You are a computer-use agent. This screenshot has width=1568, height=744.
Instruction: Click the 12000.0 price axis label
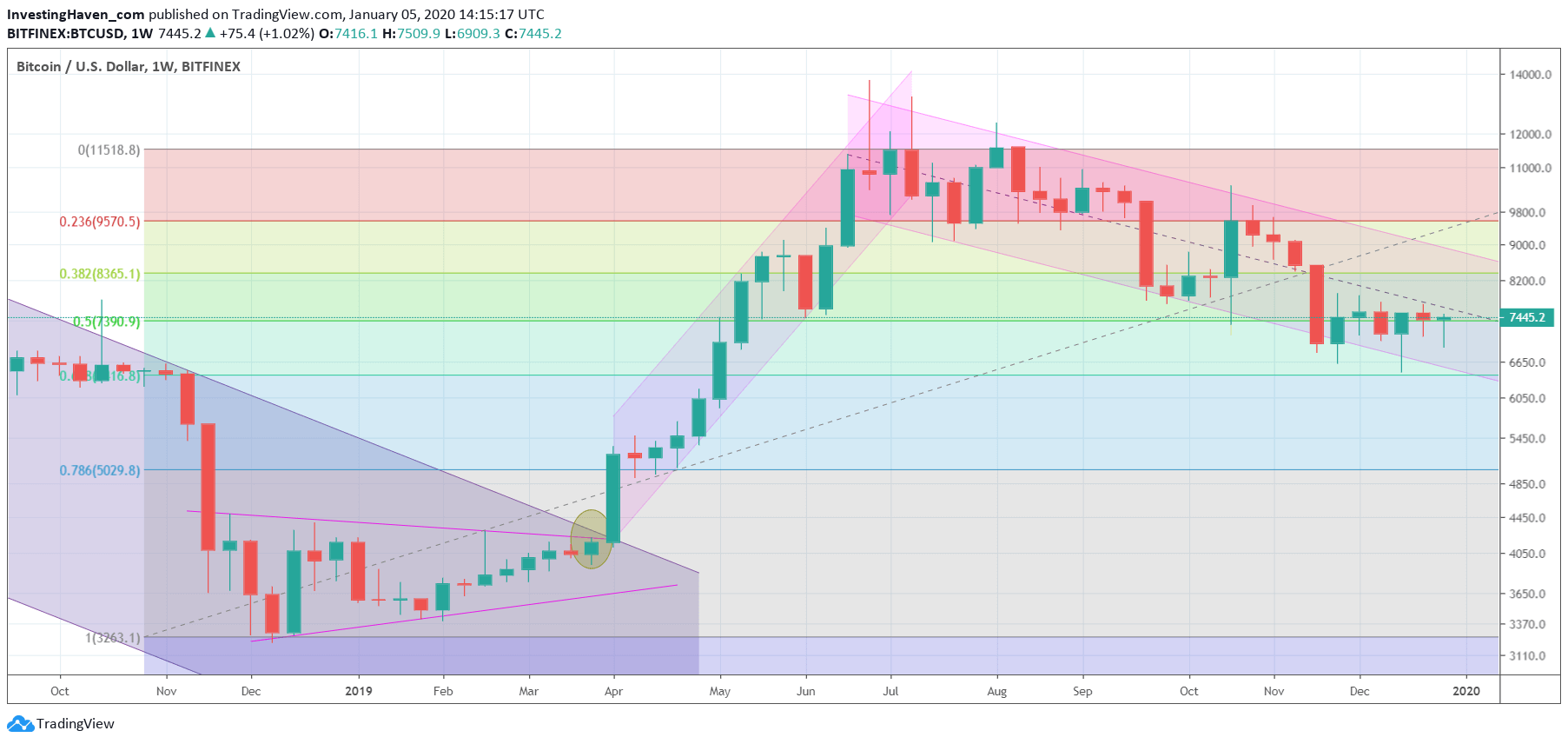(x=1530, y=135)
